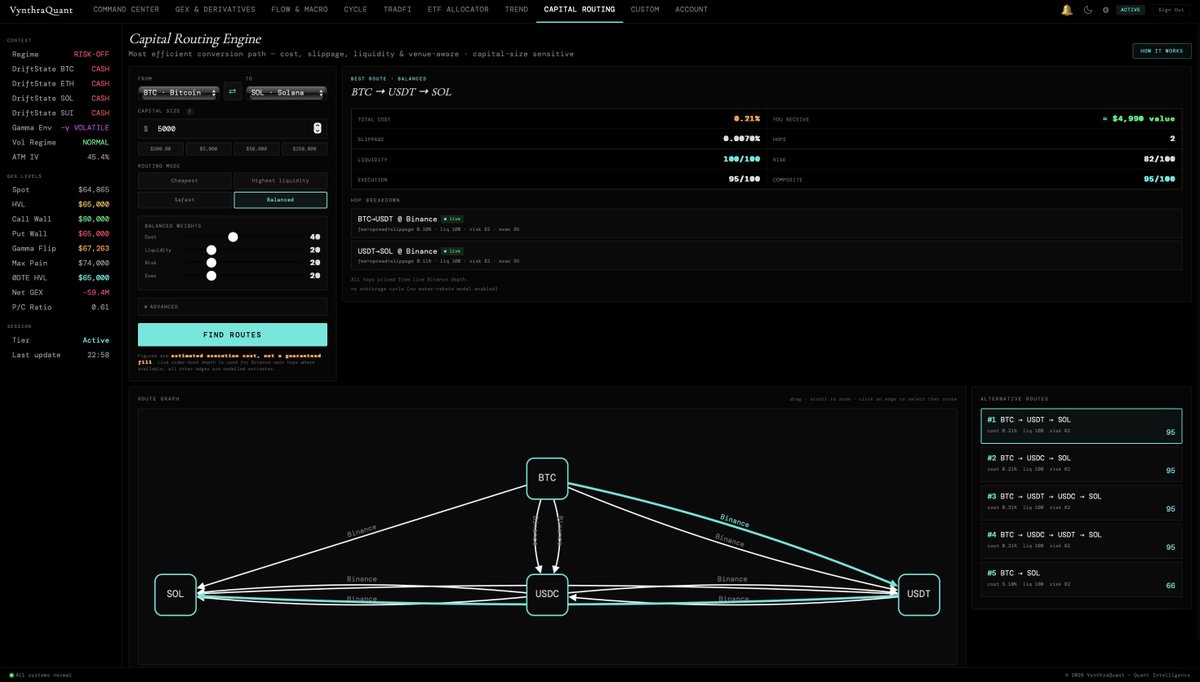Open the ETF Allocator tab

pos(460,9)
